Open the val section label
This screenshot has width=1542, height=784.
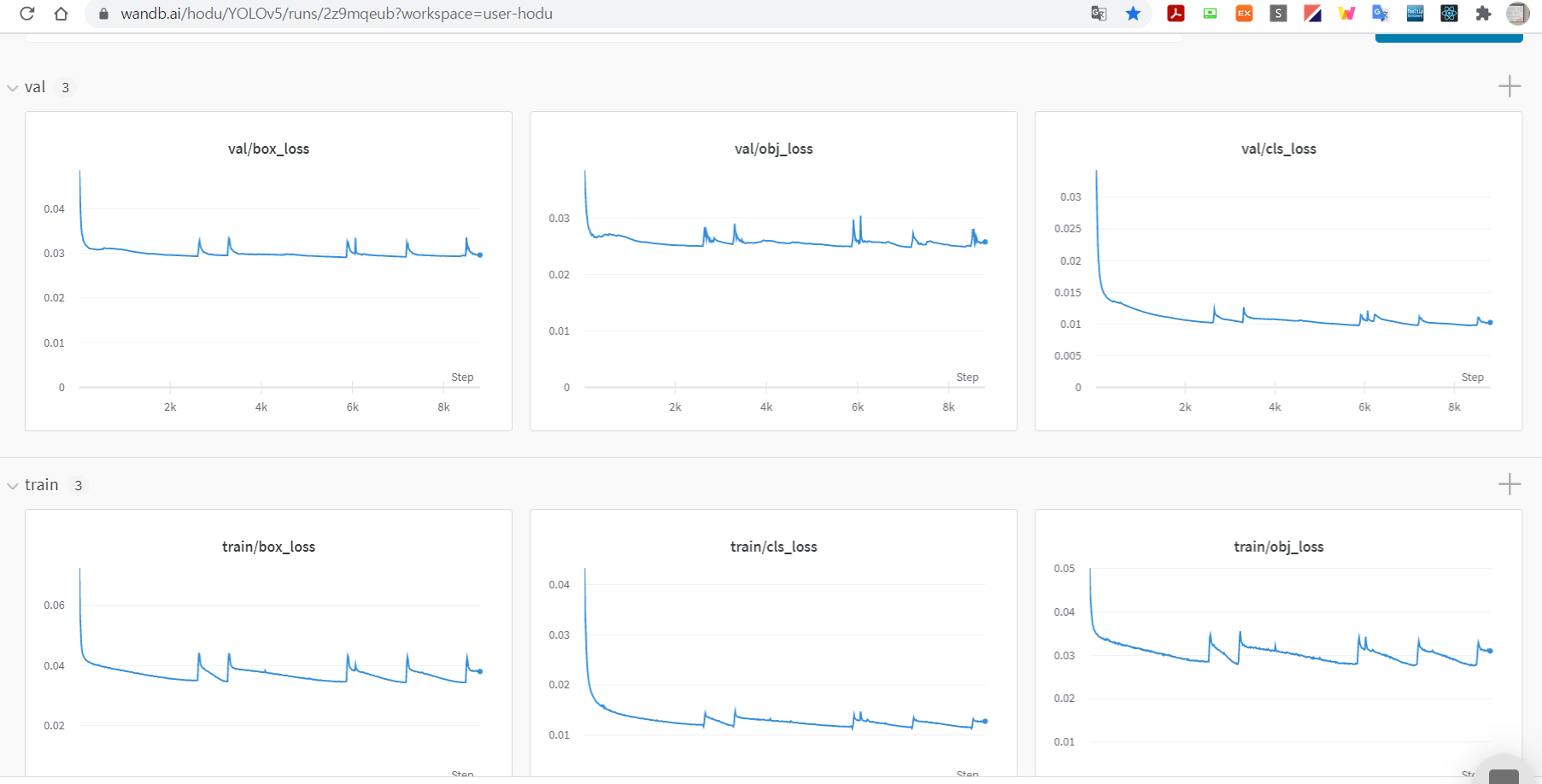(x=35, y=86)
